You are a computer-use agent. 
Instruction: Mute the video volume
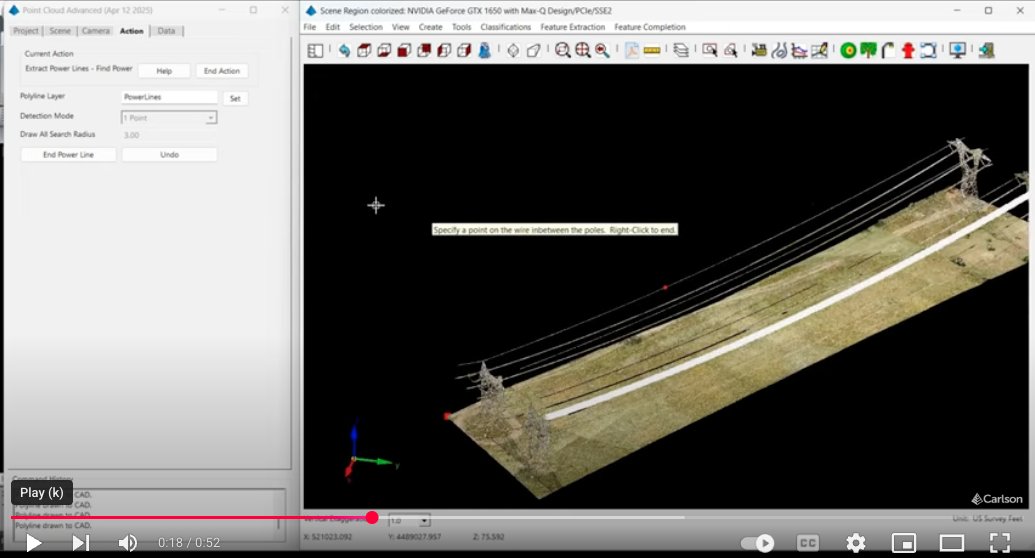(127, 543)
